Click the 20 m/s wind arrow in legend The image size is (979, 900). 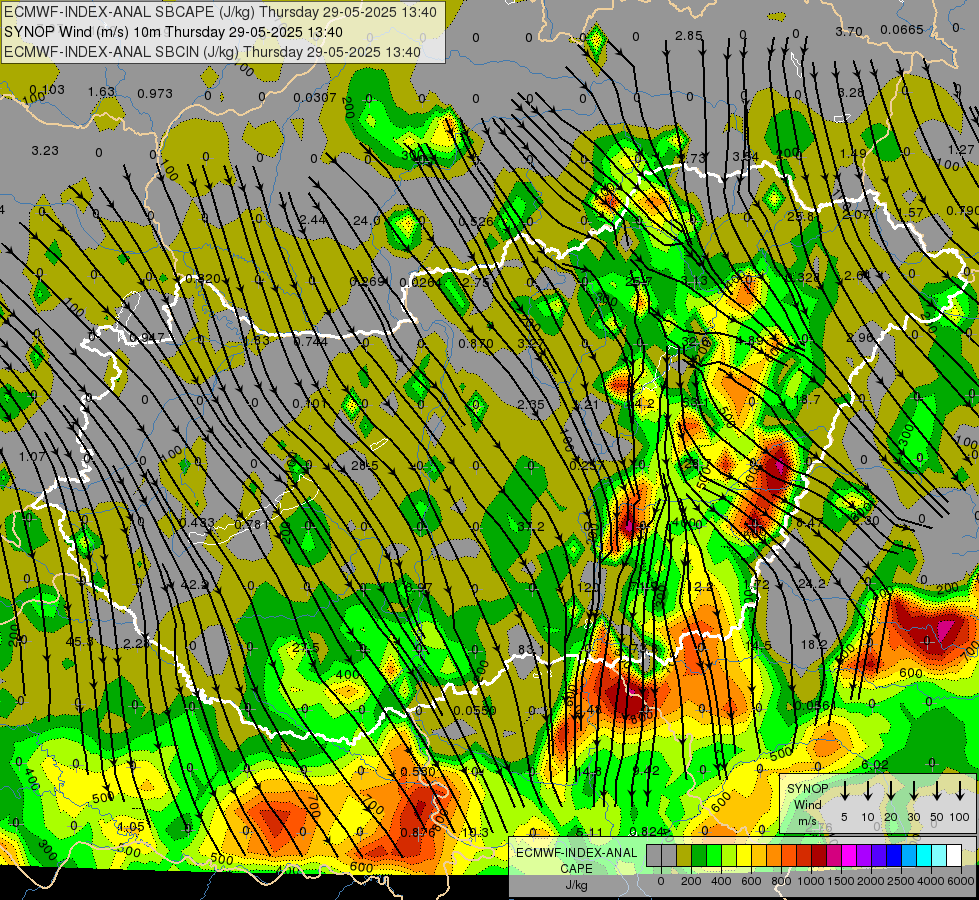(x=891, y=791)
